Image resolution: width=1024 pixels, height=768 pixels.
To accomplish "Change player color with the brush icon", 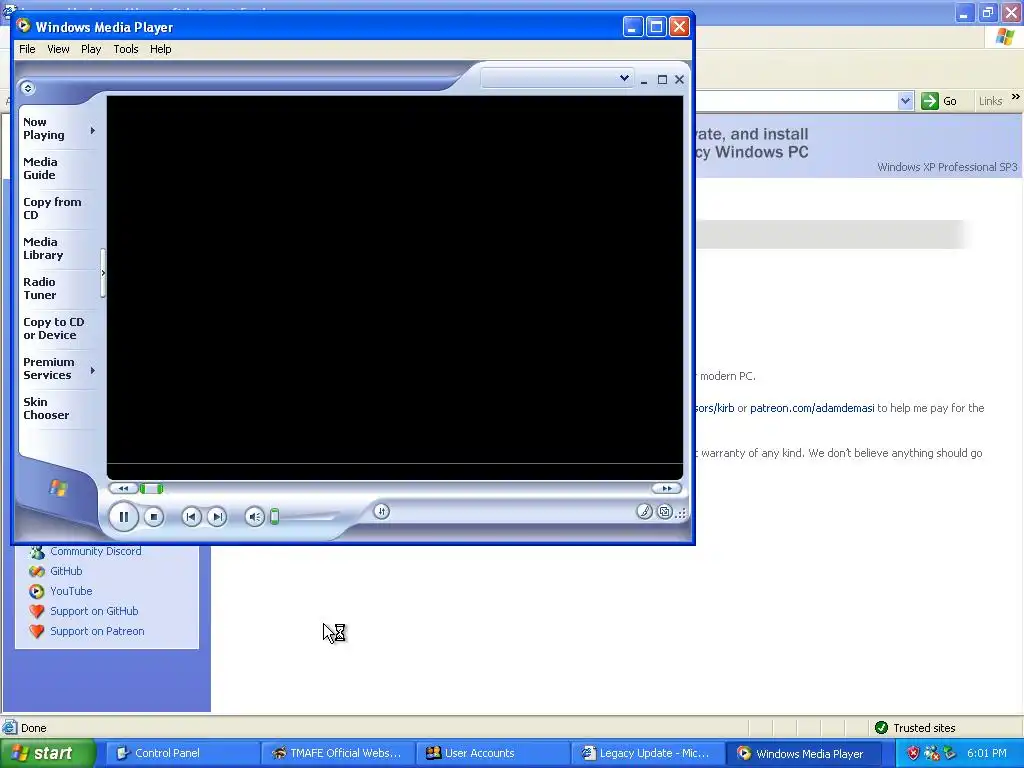I will 645,511.
